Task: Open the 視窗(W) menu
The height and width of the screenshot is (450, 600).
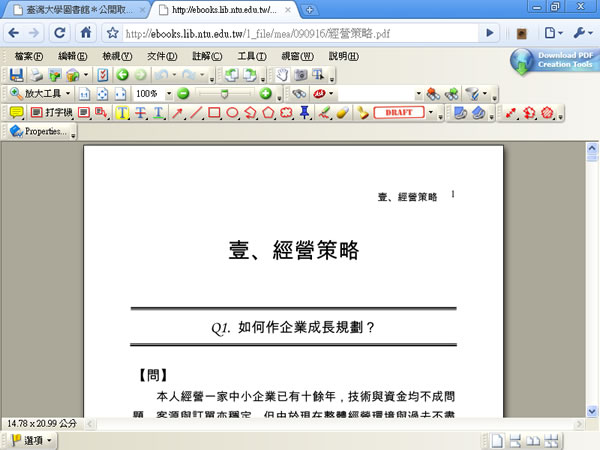Action: tap(298, 56)
